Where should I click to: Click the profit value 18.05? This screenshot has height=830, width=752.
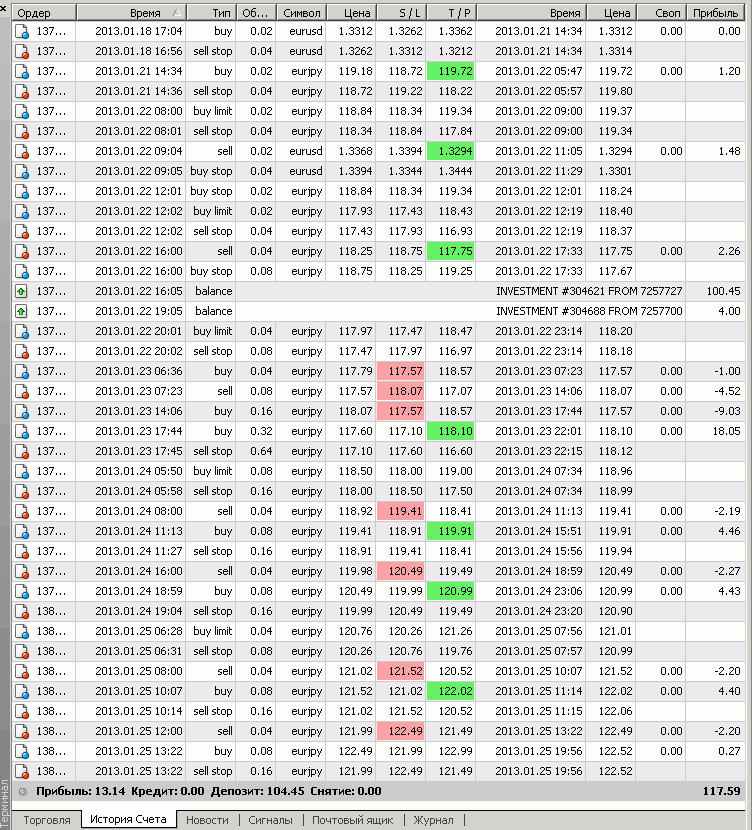coord(726,432)
